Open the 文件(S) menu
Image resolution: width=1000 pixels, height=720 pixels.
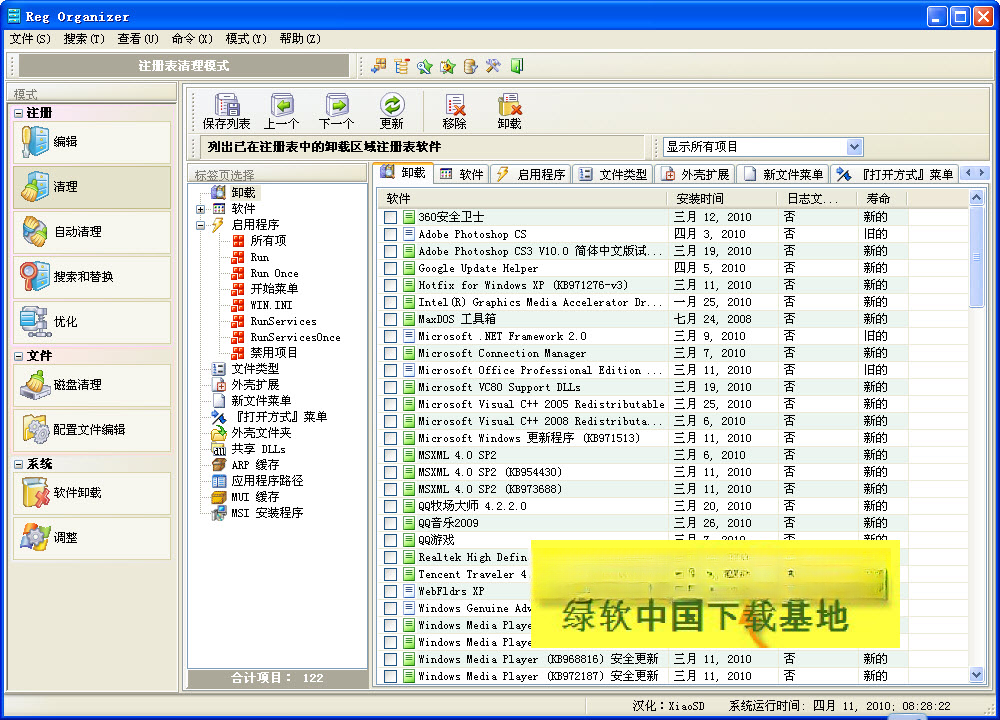tap(30, 39)
